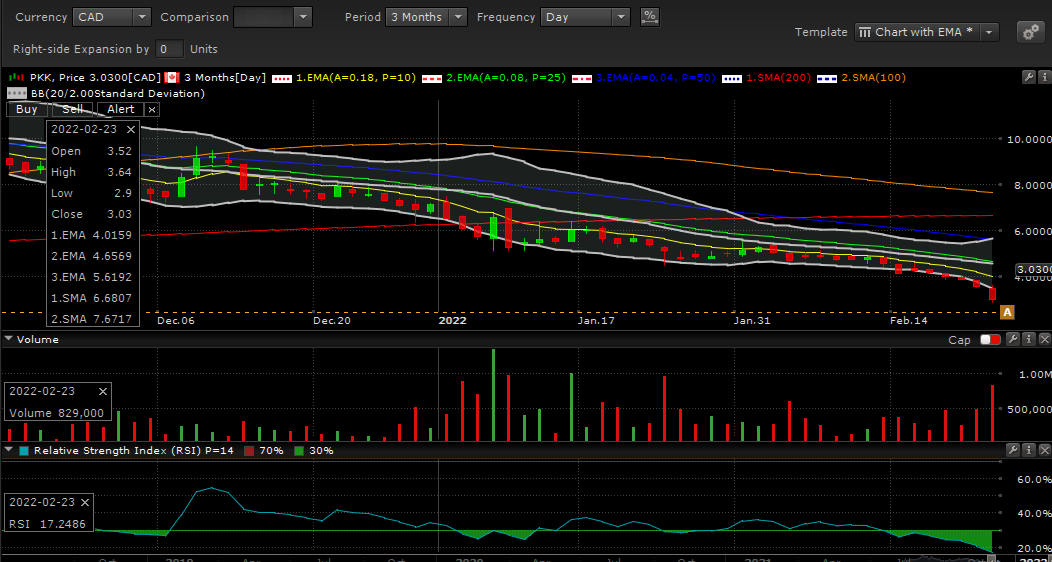Click the 60.0% RSI axis label
This screenshot has width=1052, height=562.
[1034, 480]
